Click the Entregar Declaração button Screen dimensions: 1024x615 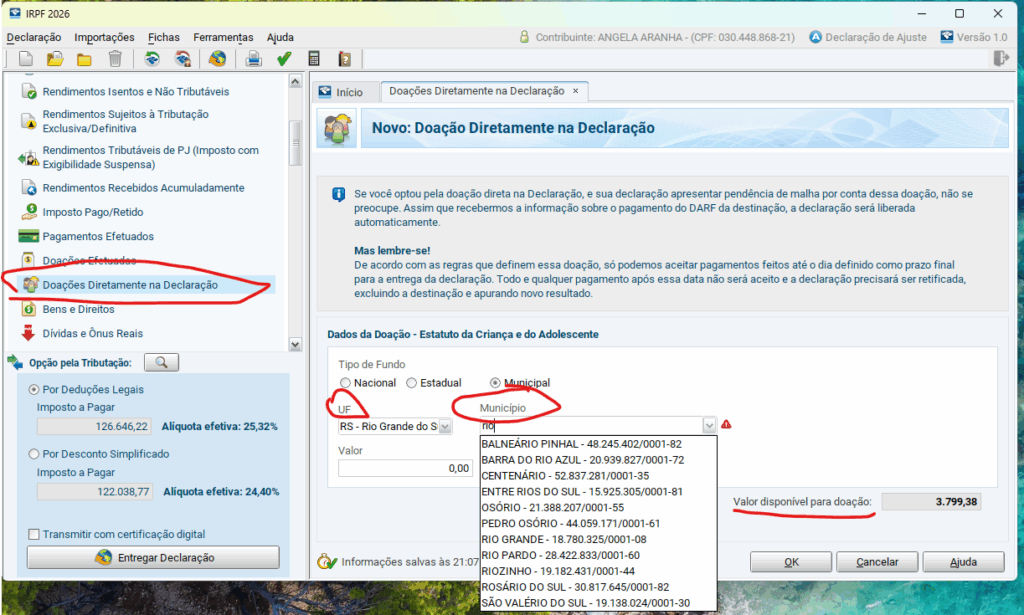click(152, 557)
